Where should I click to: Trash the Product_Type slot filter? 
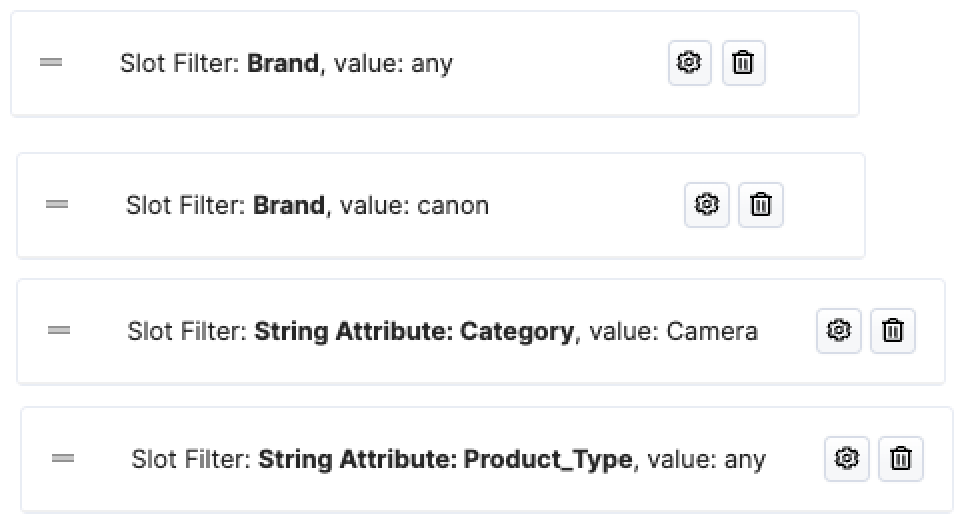click(x=901, y=459)
